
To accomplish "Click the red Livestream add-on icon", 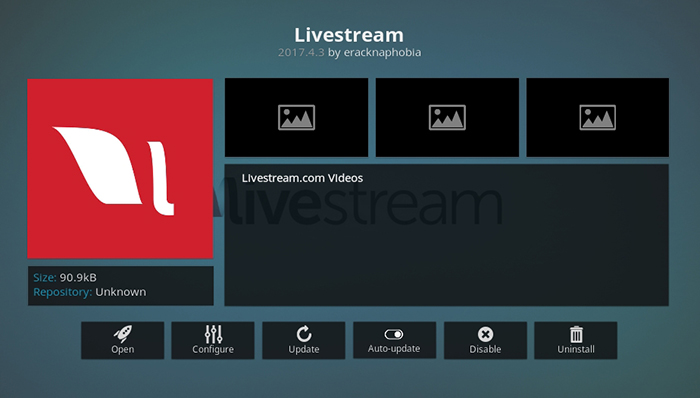I will (121, 169).
